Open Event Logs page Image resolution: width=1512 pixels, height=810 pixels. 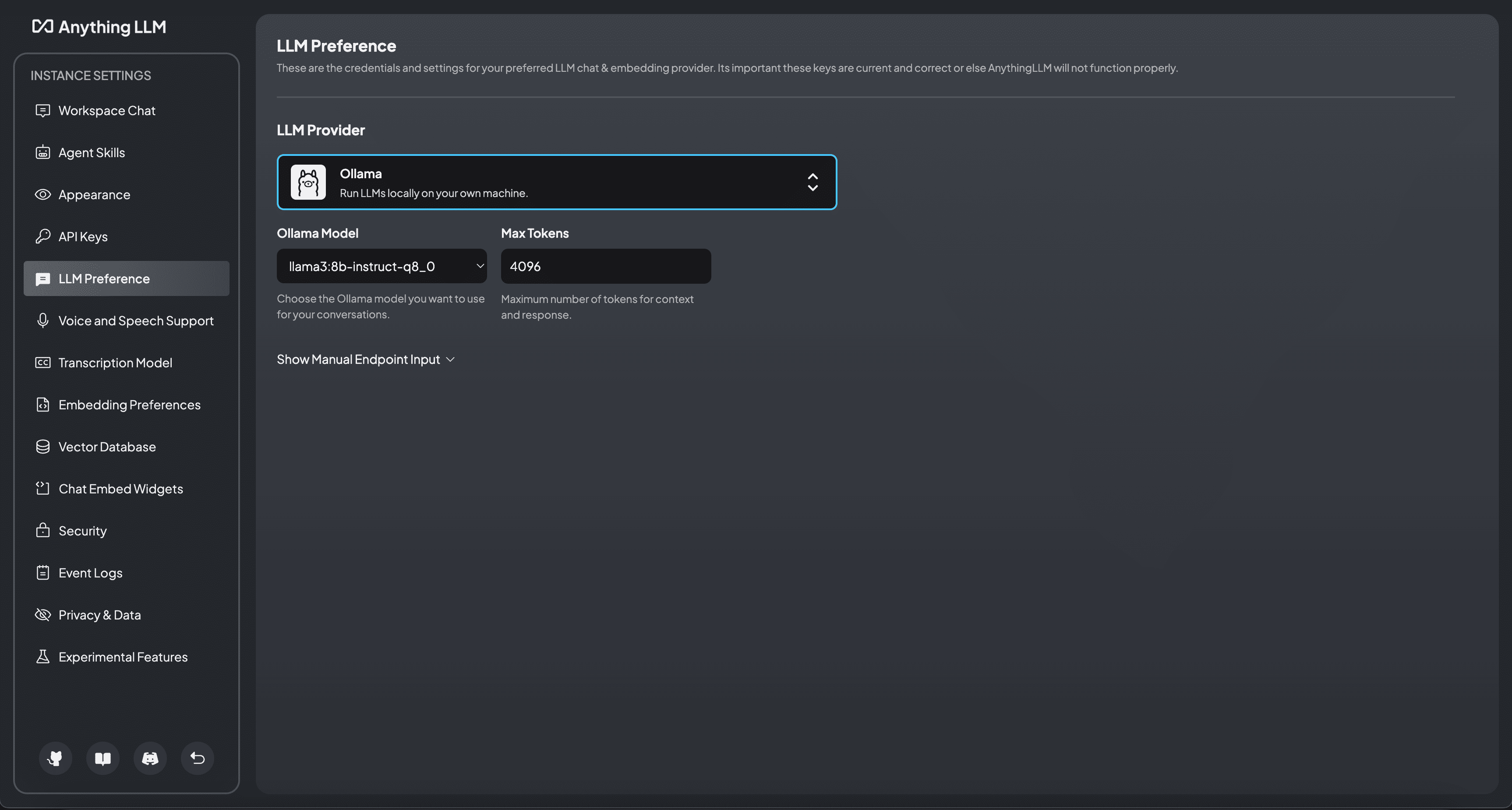click(x=90, y=573)
